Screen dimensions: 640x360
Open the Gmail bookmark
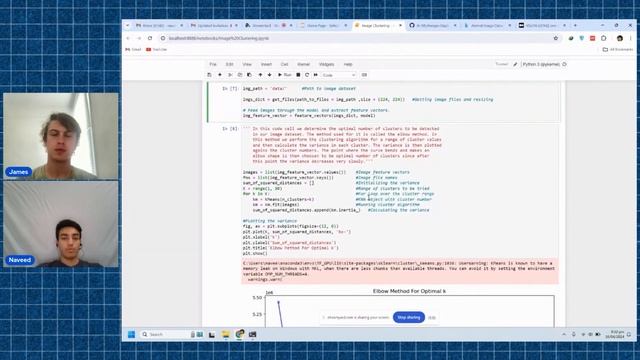coord(133,49)
